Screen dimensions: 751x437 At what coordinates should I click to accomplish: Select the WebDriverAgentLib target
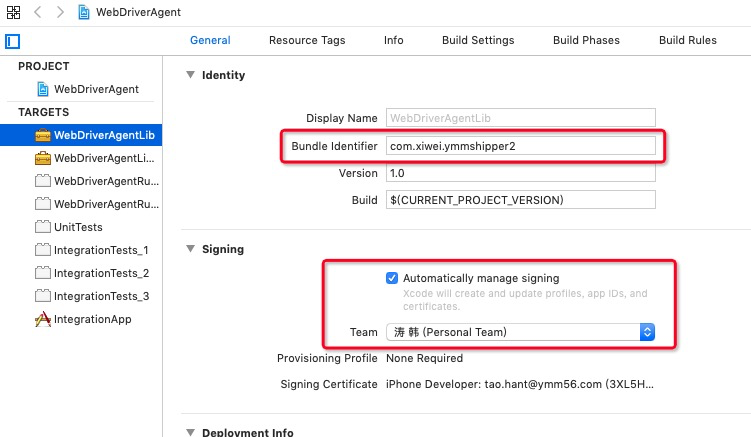click(81, 135)
